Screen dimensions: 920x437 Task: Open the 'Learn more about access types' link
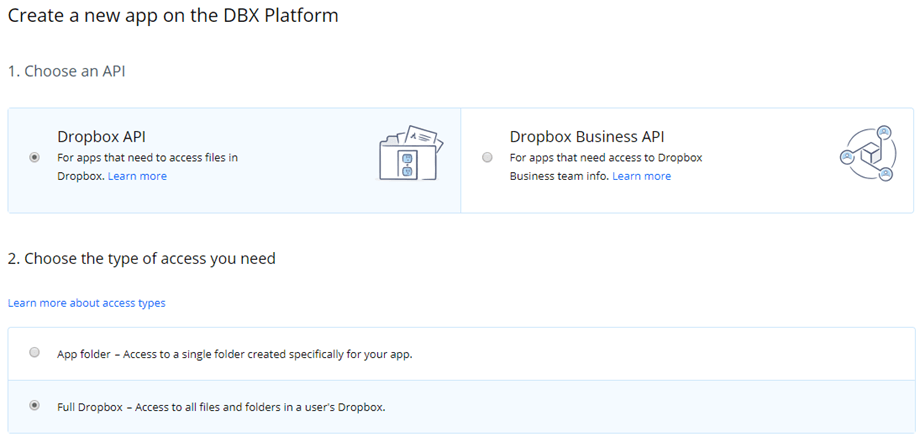pos(87,303)
